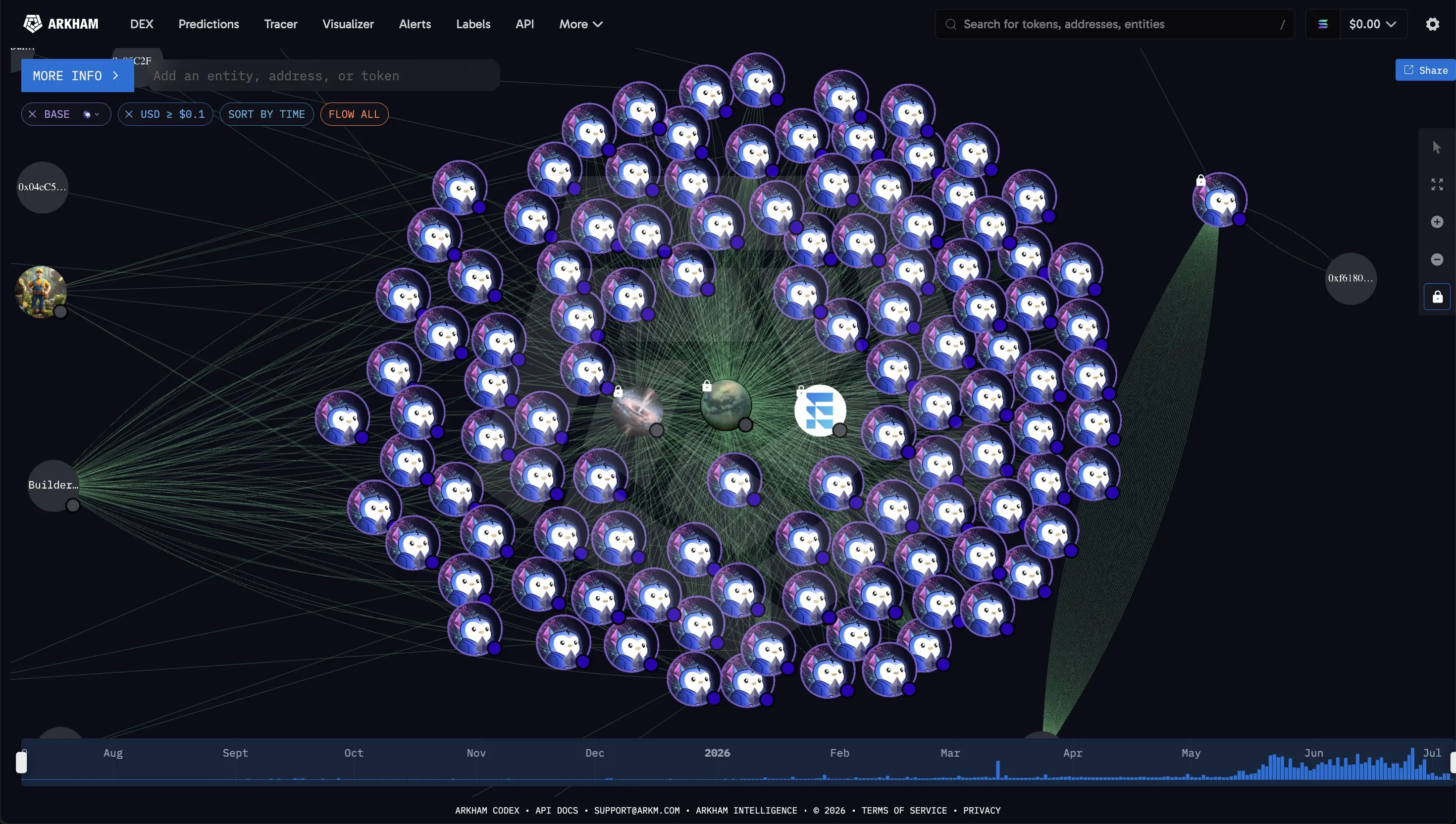This screenshot has height=824, width=1456.
Task: Select the white blue-logo locked node
Action: point(820,411)
